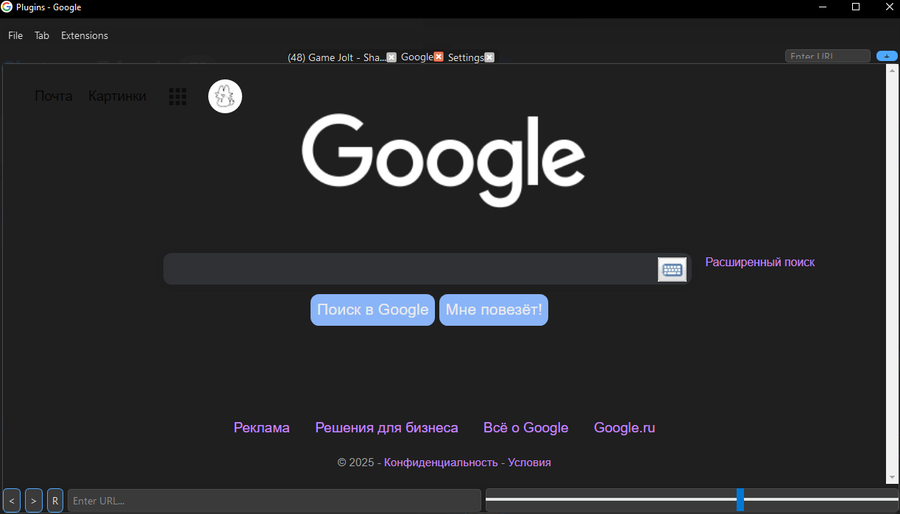Open Картинки link
The height and width of the screenshot is (514, 900).
(x=117, y=96)
